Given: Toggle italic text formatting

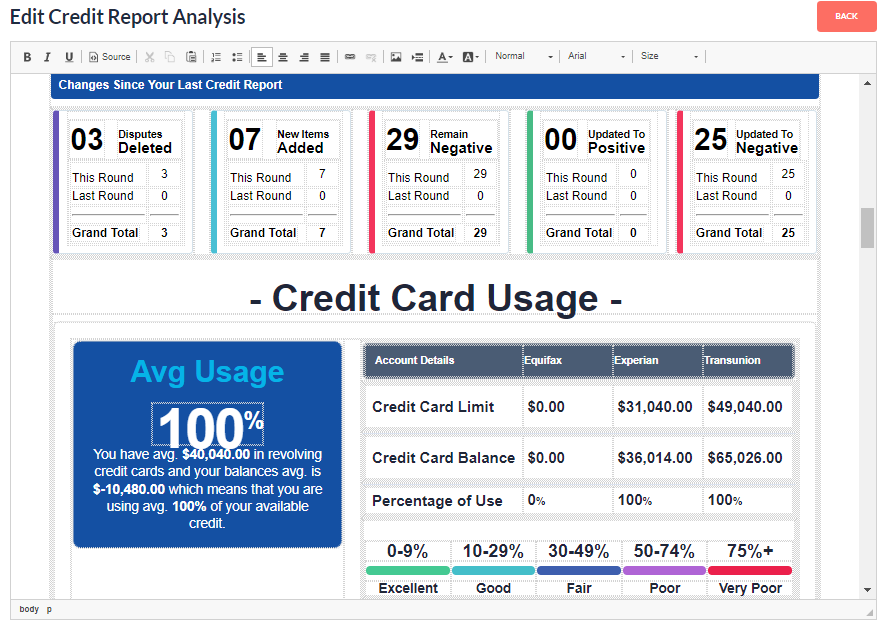Looking at the screenshot, I should (47, 57).
